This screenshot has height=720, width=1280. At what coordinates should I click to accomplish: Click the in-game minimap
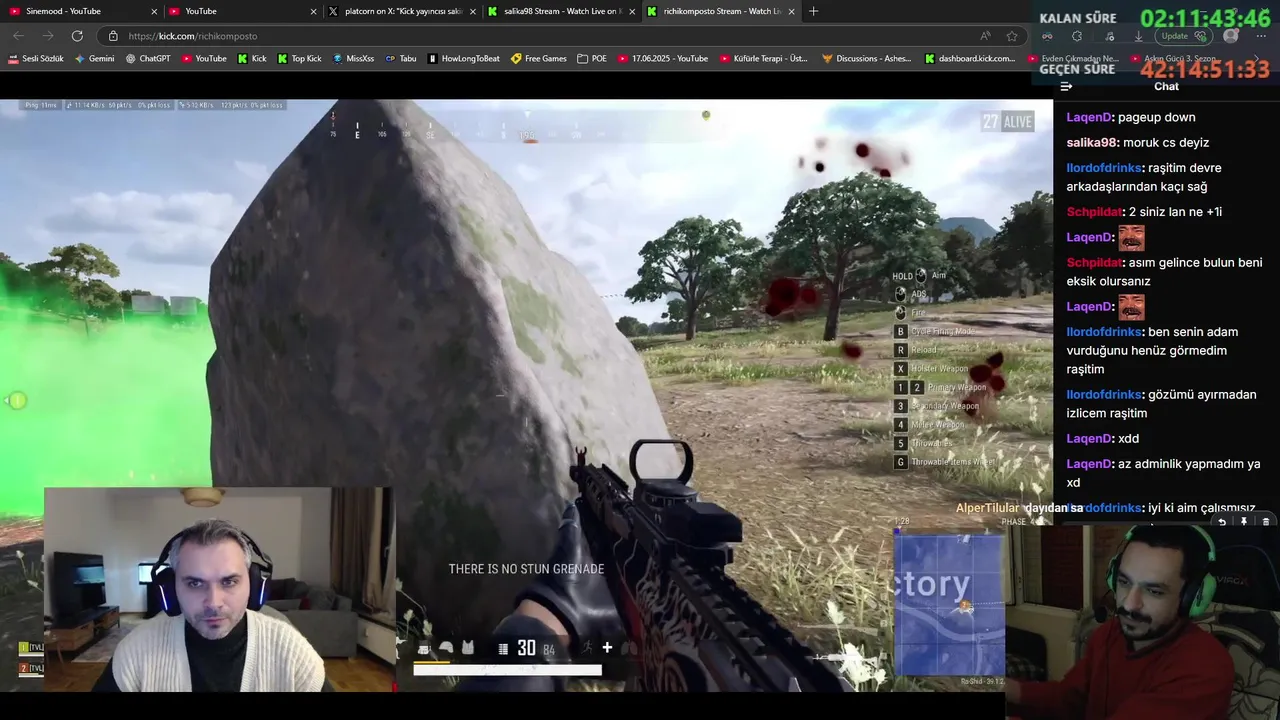coord(949,604)
